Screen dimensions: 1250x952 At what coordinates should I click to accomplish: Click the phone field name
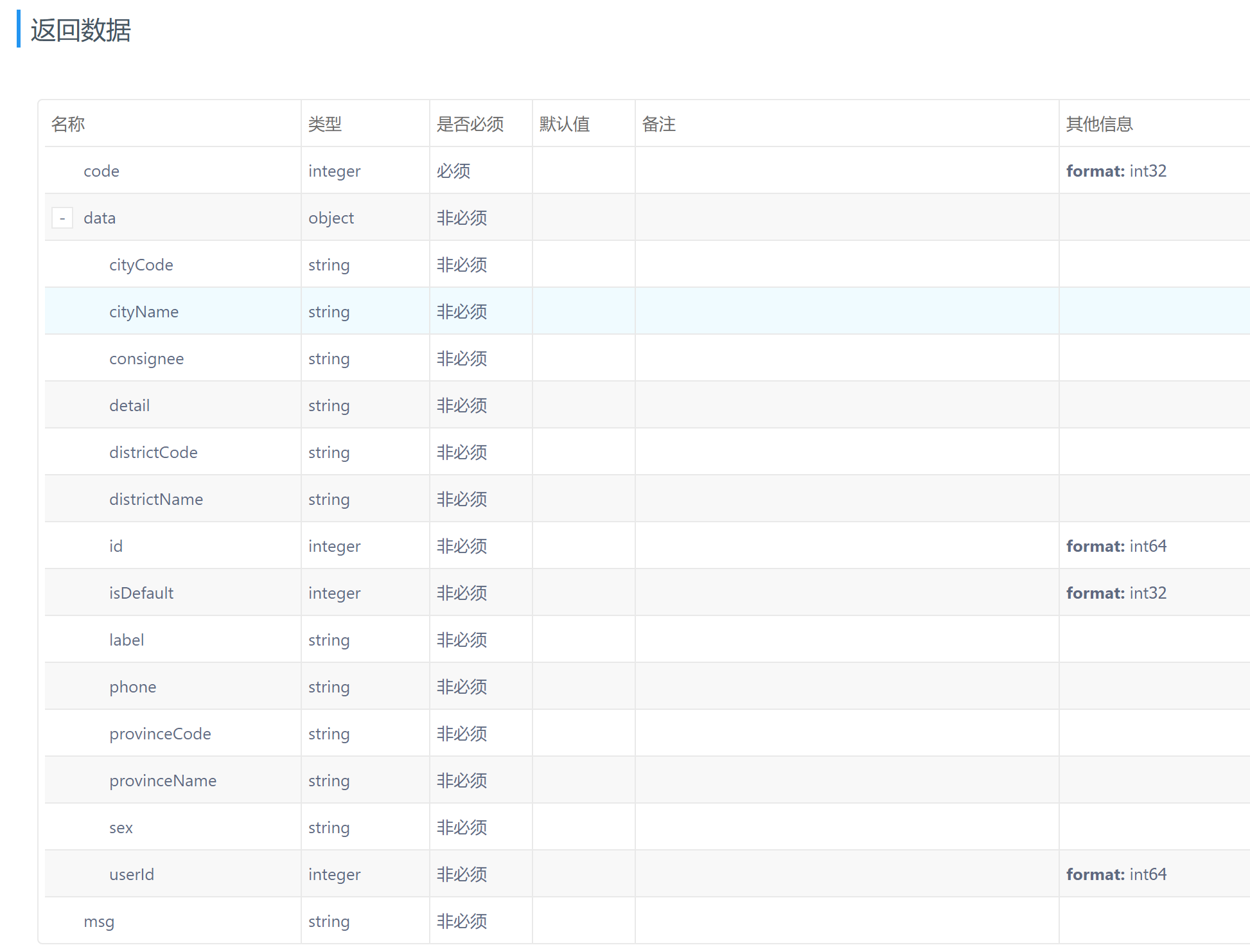[132, 687]
